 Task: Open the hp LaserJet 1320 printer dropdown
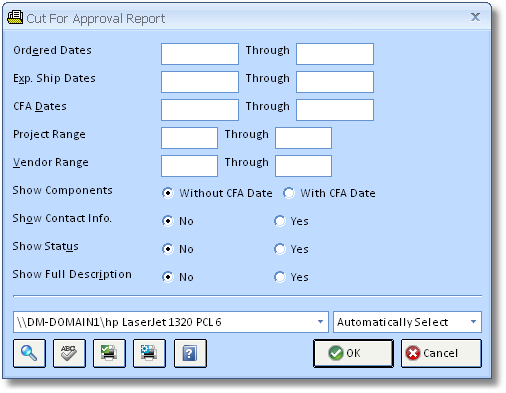click(320, 322)
